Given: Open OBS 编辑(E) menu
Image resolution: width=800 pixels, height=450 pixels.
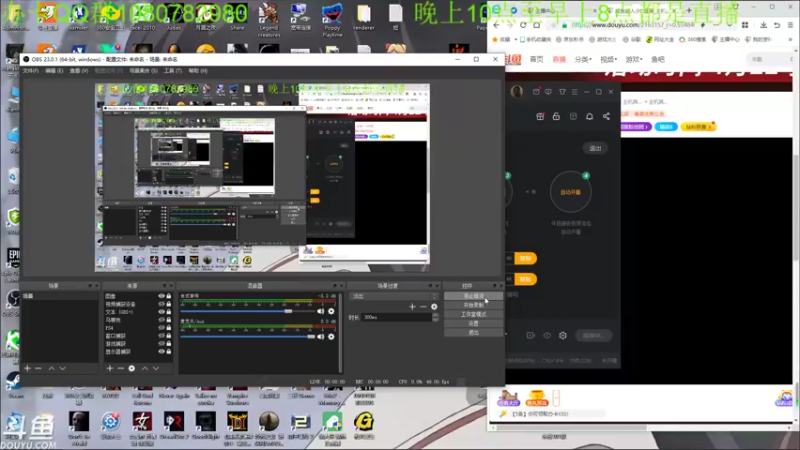Looking at the screenshot, I should click(54, 71).
